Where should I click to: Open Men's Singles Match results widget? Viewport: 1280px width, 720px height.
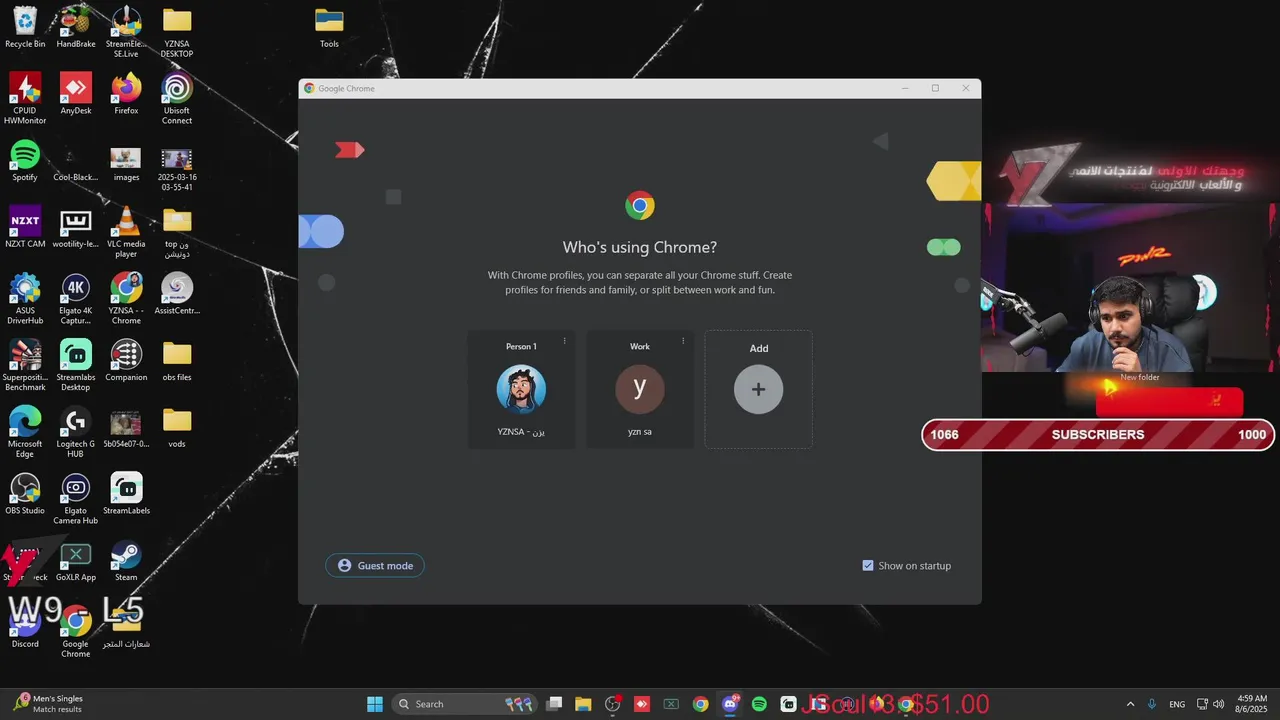click(x=50, y=704)
